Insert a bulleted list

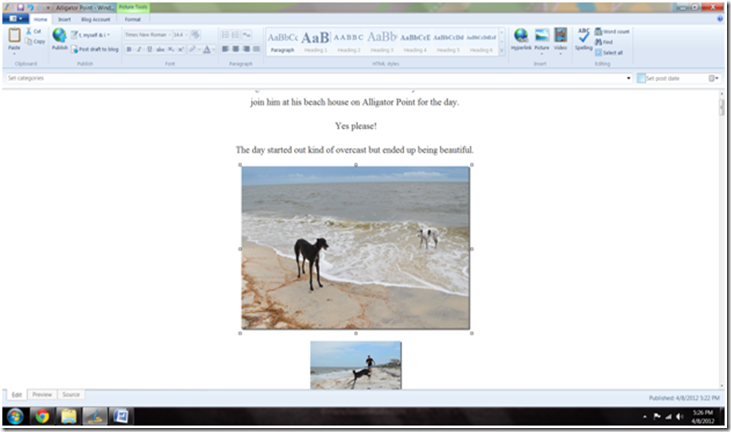tap(225, 35)
